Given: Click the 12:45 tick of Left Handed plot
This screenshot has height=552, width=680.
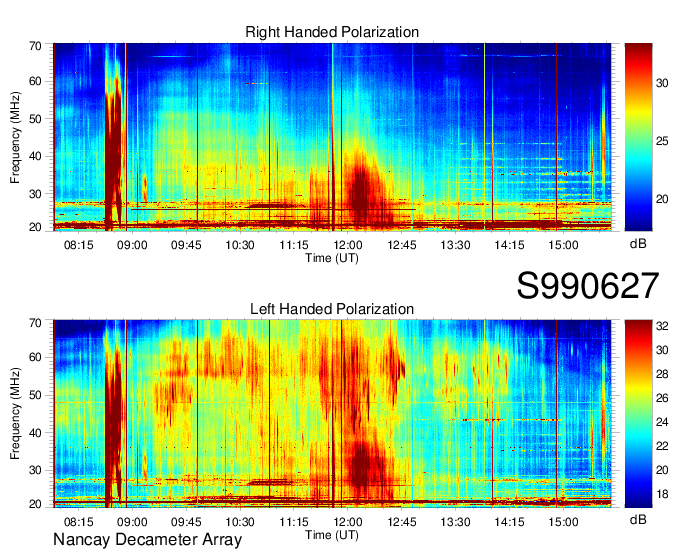Looking at the screenshot, I should [x=402, y=522].
